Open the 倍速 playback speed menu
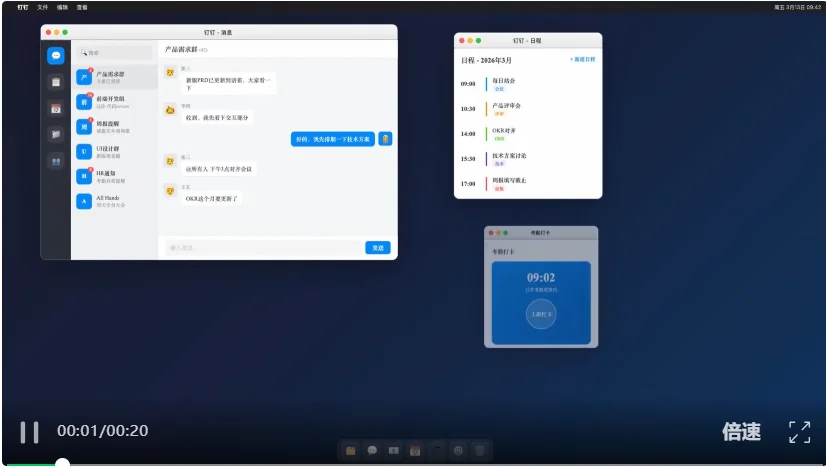Viewport: 826px width, 468px height. [741, 432]
